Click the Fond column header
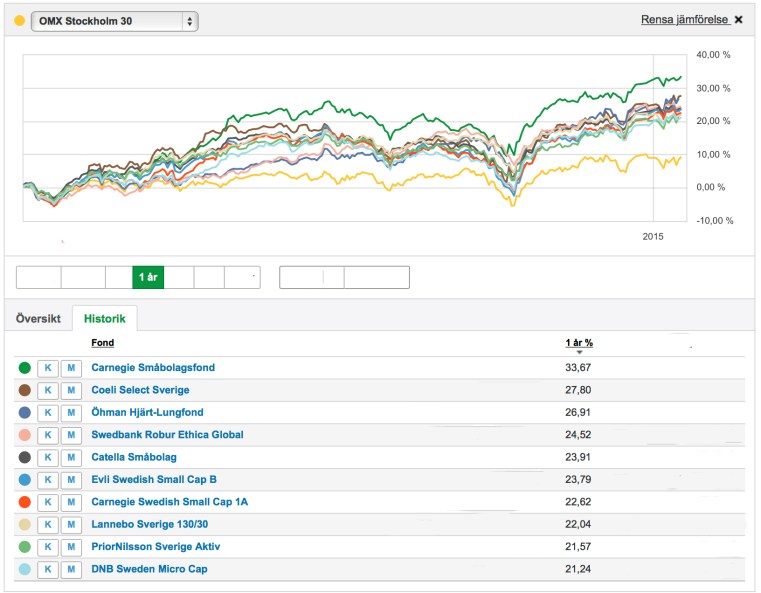This screenshot has width=761, height=593. tap(102, 342)
